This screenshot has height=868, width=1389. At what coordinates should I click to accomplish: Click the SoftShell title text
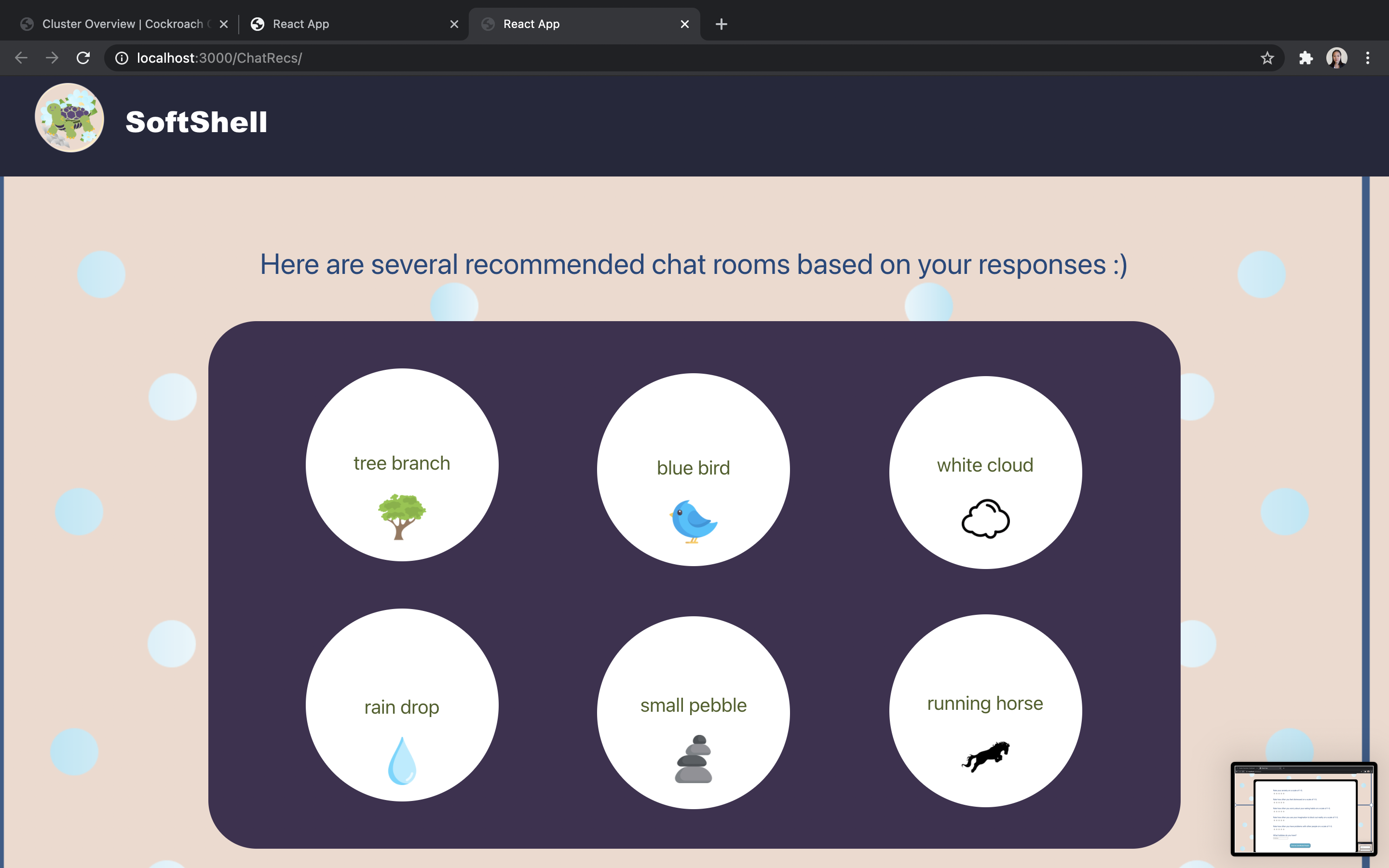click(x=196, y=122)
